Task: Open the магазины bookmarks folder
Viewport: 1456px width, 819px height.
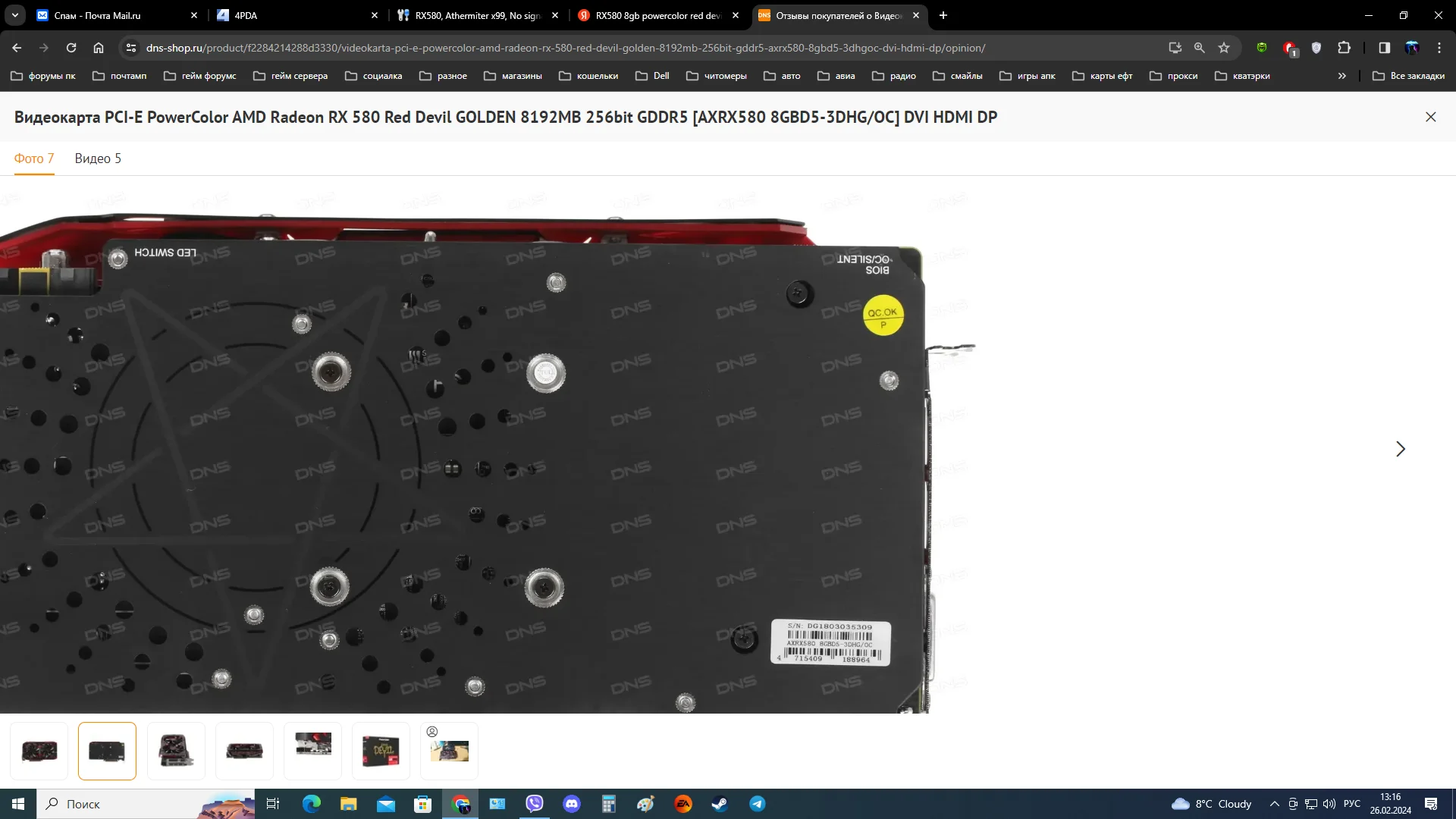Action: (x=513, y=76)
